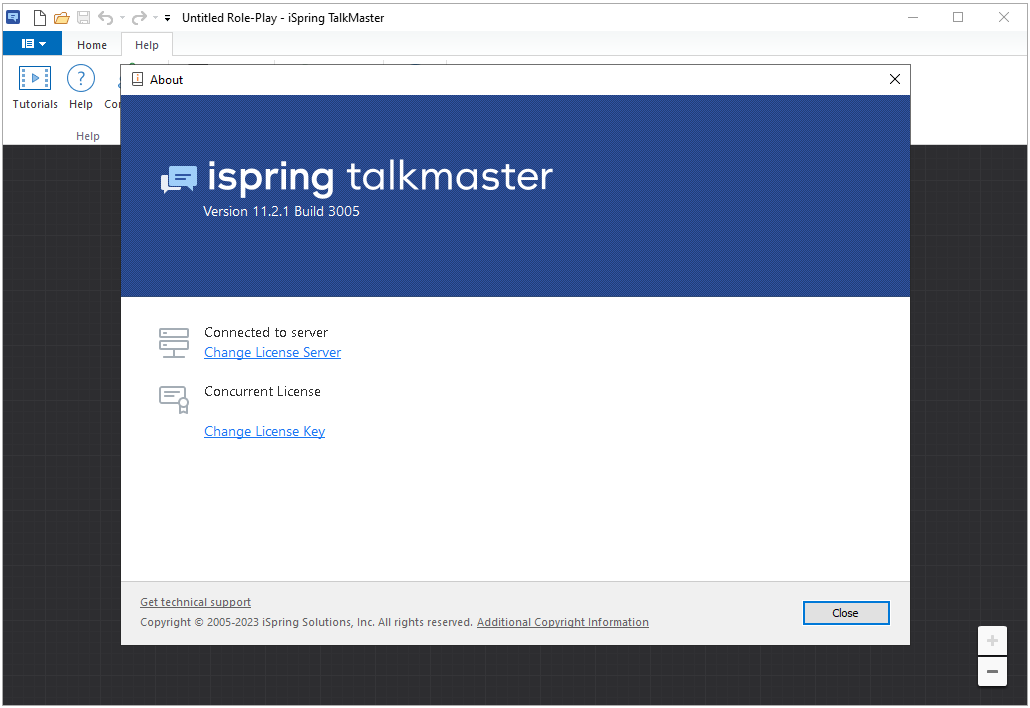Click the TalkMaster app icon in the title bar

(13, 18)
